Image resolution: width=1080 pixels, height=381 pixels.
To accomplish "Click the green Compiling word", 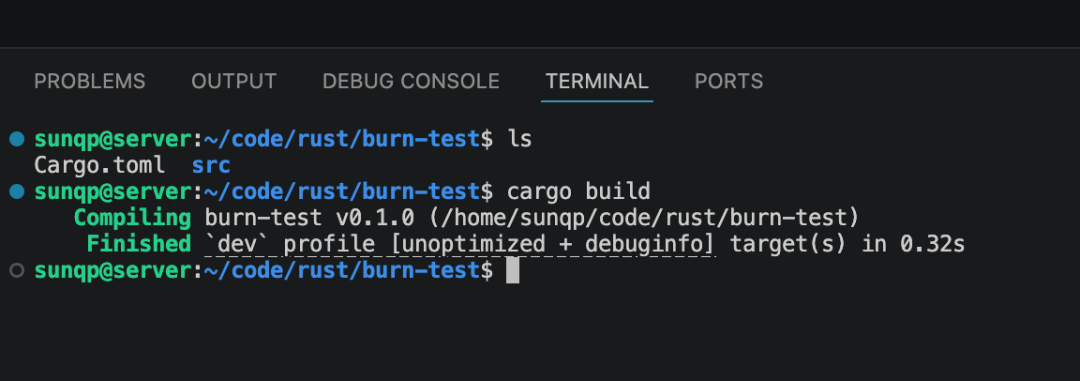I will pyautogui.click(x=132, y=218).
